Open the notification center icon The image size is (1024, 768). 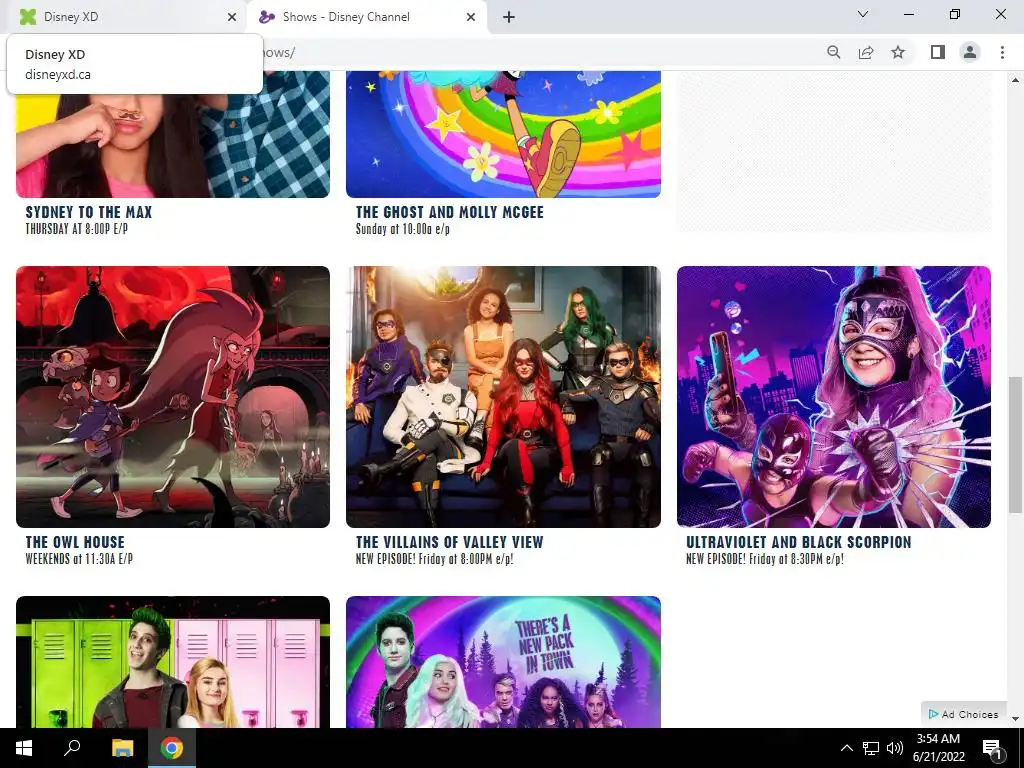click(x=991, y=748)
